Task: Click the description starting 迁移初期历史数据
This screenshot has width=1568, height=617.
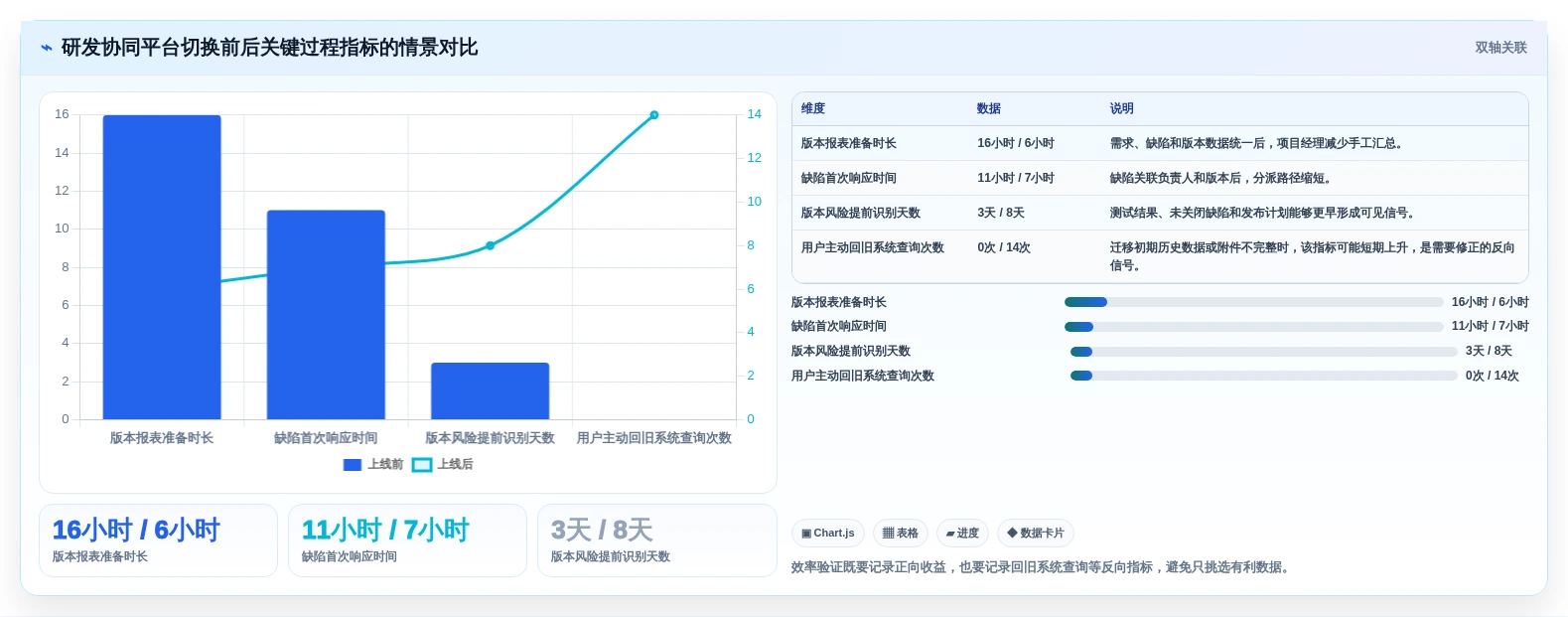Action: 1313,257
